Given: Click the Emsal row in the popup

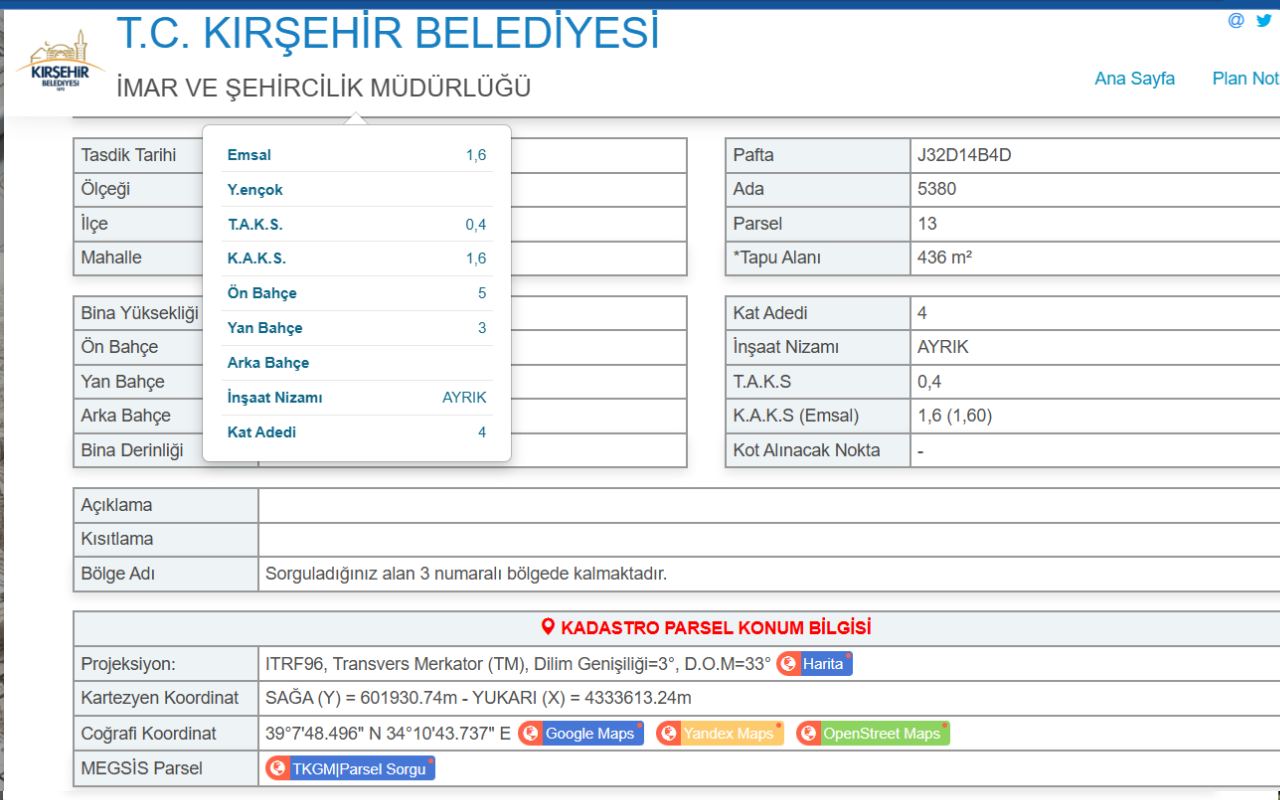Looking at the screenshot, I should point(356,155).
